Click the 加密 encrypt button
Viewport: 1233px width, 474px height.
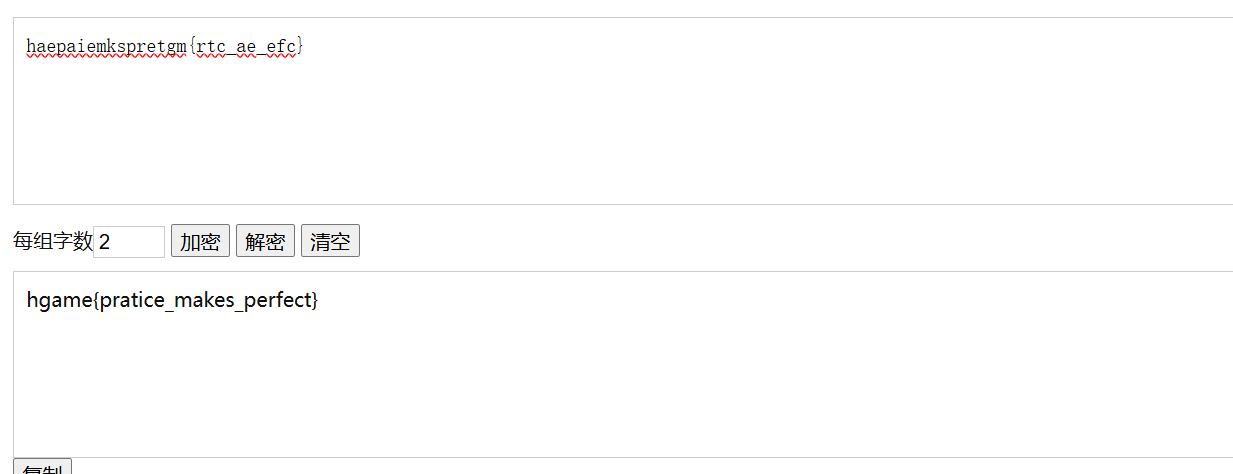[x=200, y=241]
